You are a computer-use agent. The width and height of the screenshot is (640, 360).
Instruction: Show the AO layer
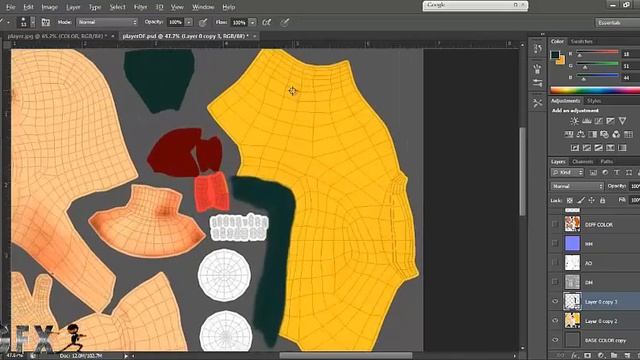[555, 262]
